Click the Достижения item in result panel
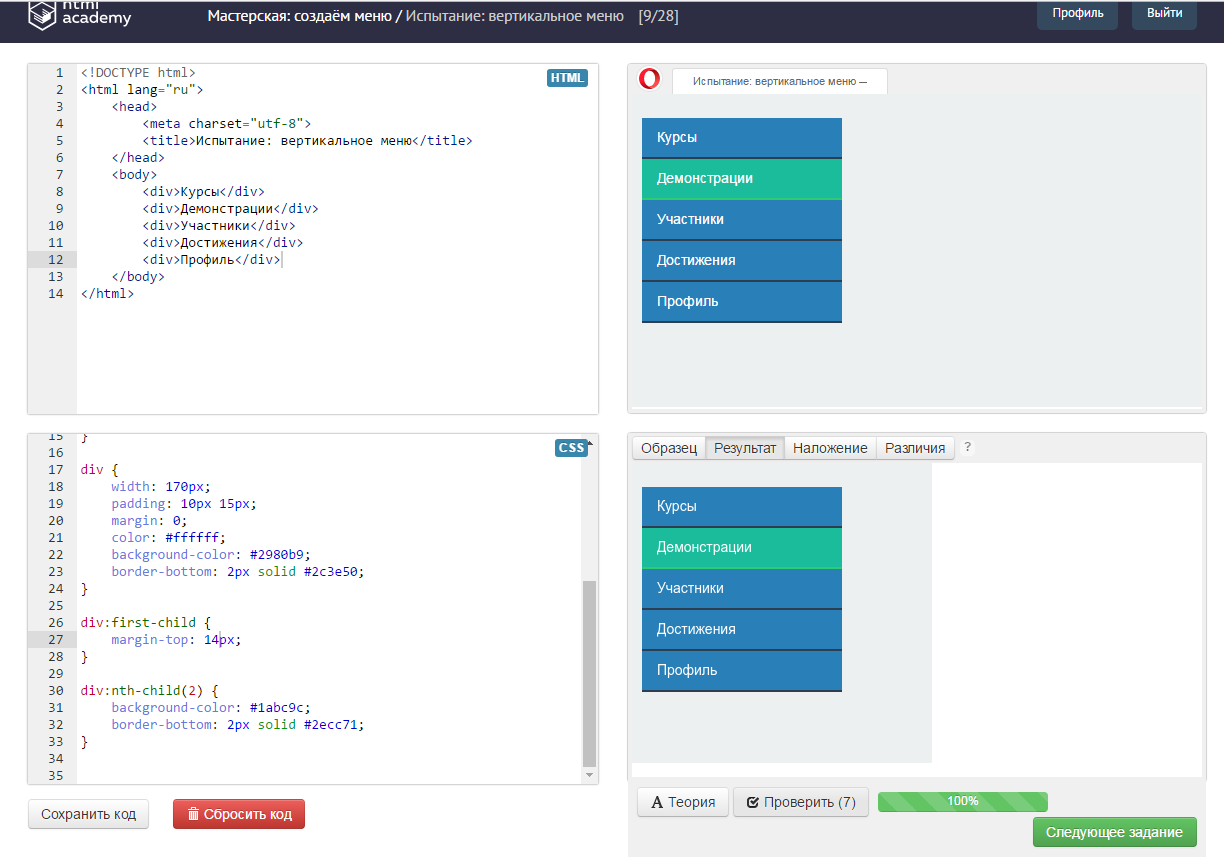The height and width of the screenshot is (857, 1224). click(742, 630)
